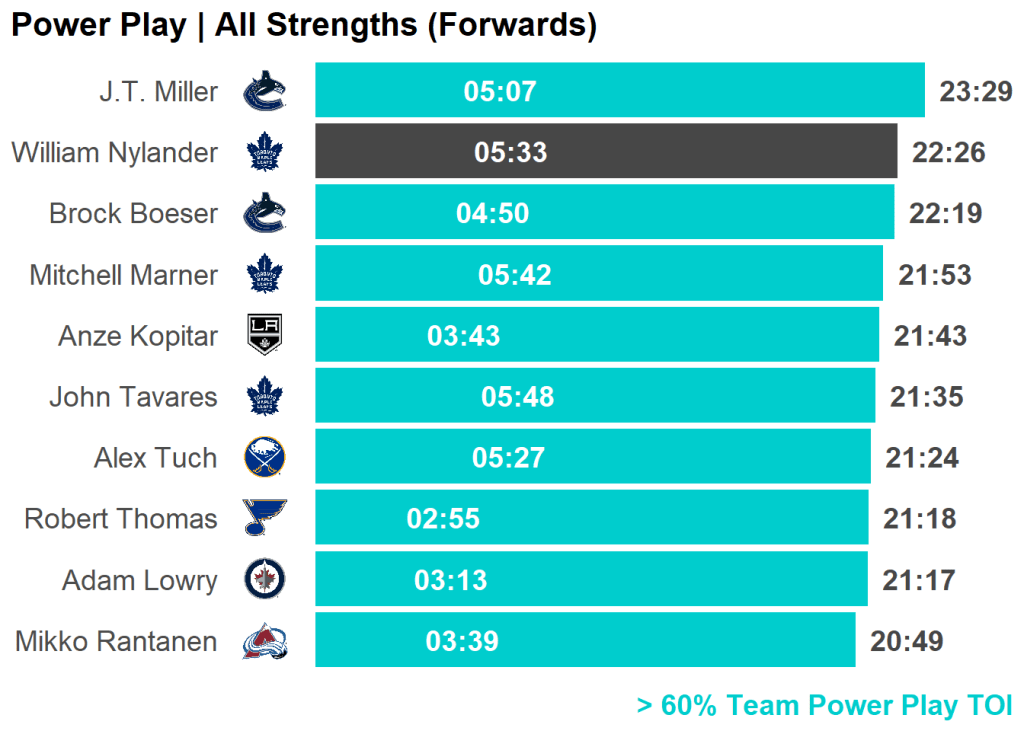Click the Maple Leafs logo beside William Nylander
Viewport: 1024px width, 731px height.
coord(265,152)
